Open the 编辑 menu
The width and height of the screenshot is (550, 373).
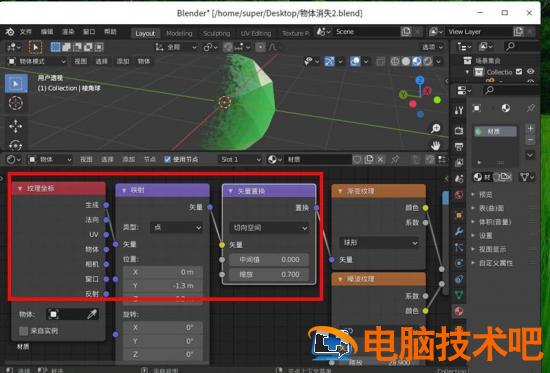coord(47,32)
